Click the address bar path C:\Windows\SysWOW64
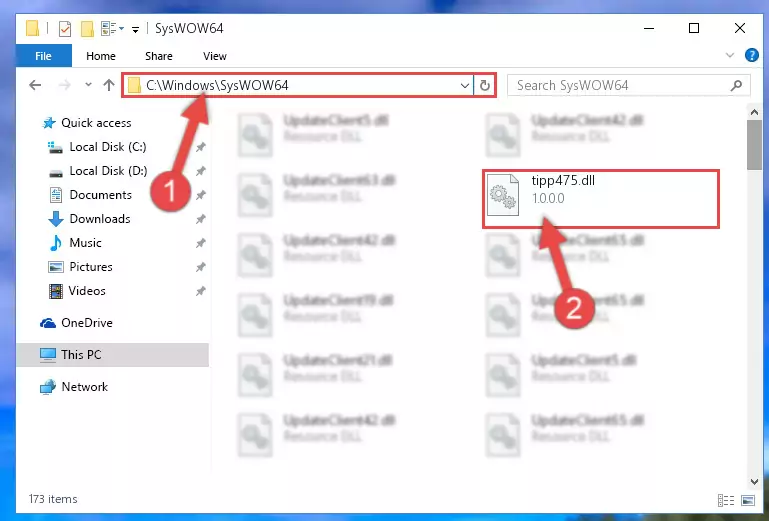Screen dimensions: 769x521 [x=217, y=85]
